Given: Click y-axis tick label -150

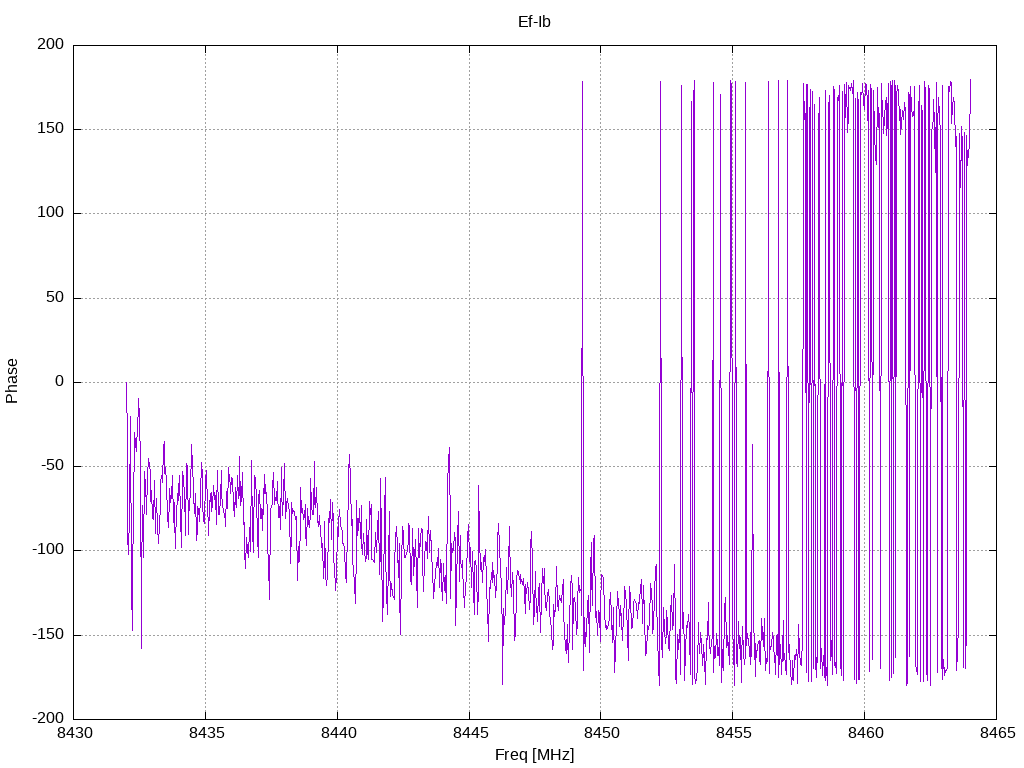Looking at the screenshot, I should (48, 634).
